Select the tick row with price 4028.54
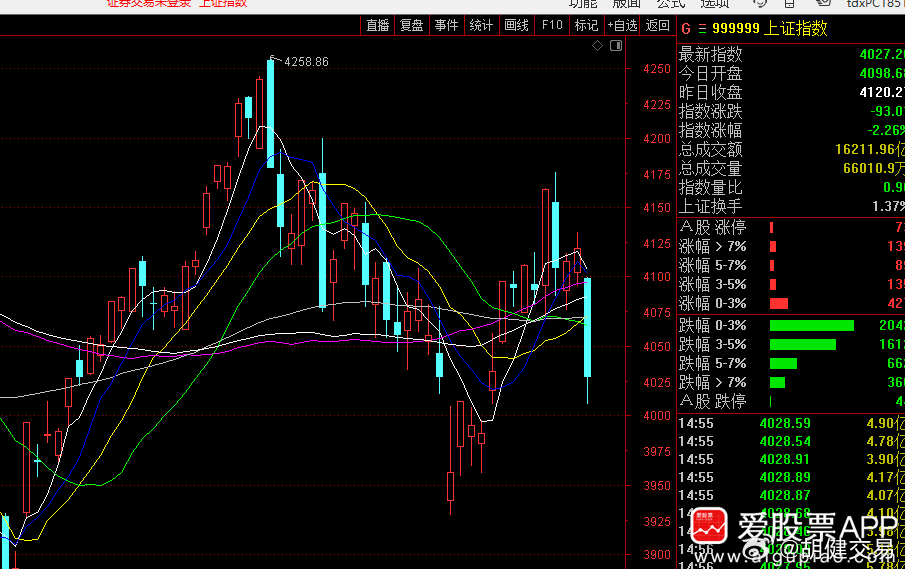Viewport: 905px width, 569px height. coord(791,441)
